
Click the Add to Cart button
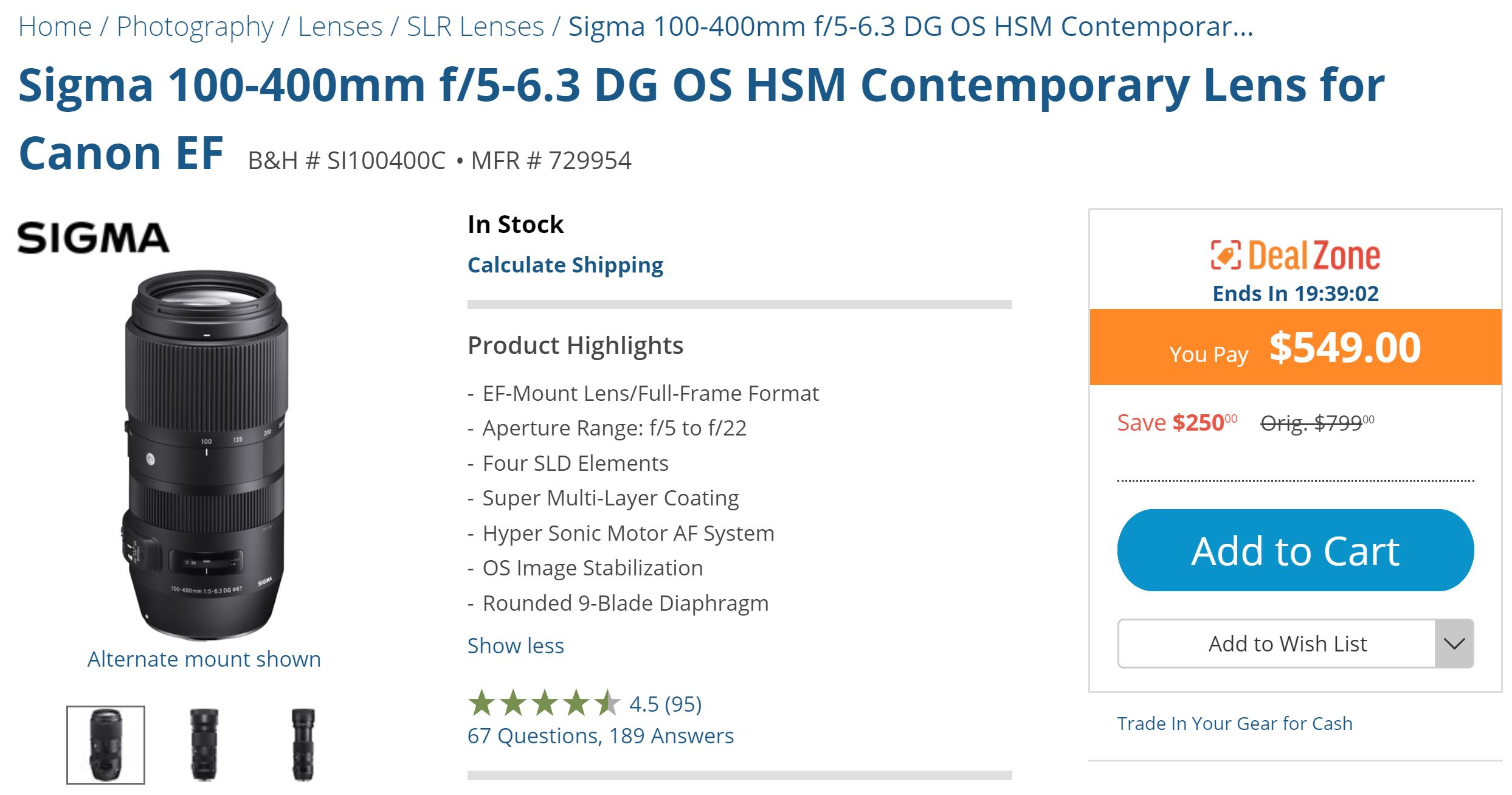[x=1295, y=550]
